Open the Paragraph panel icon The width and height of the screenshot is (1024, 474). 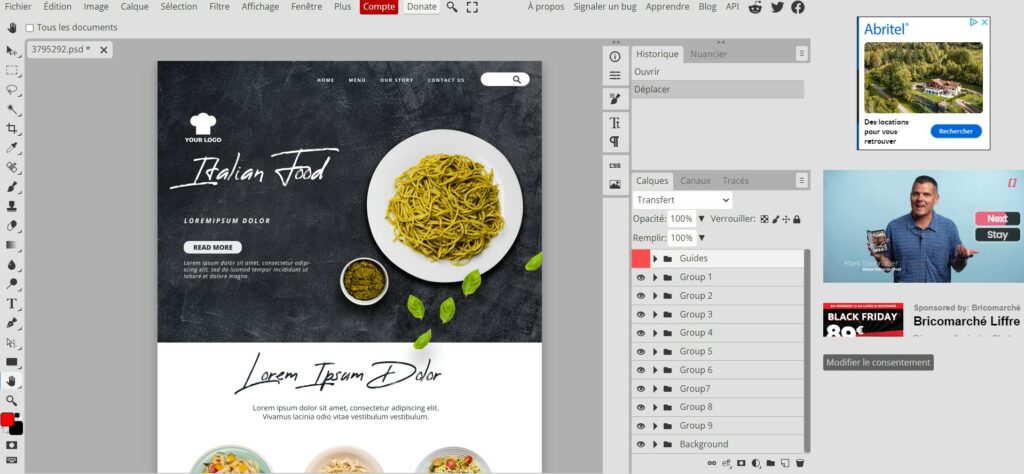click(x=615, y=142)
